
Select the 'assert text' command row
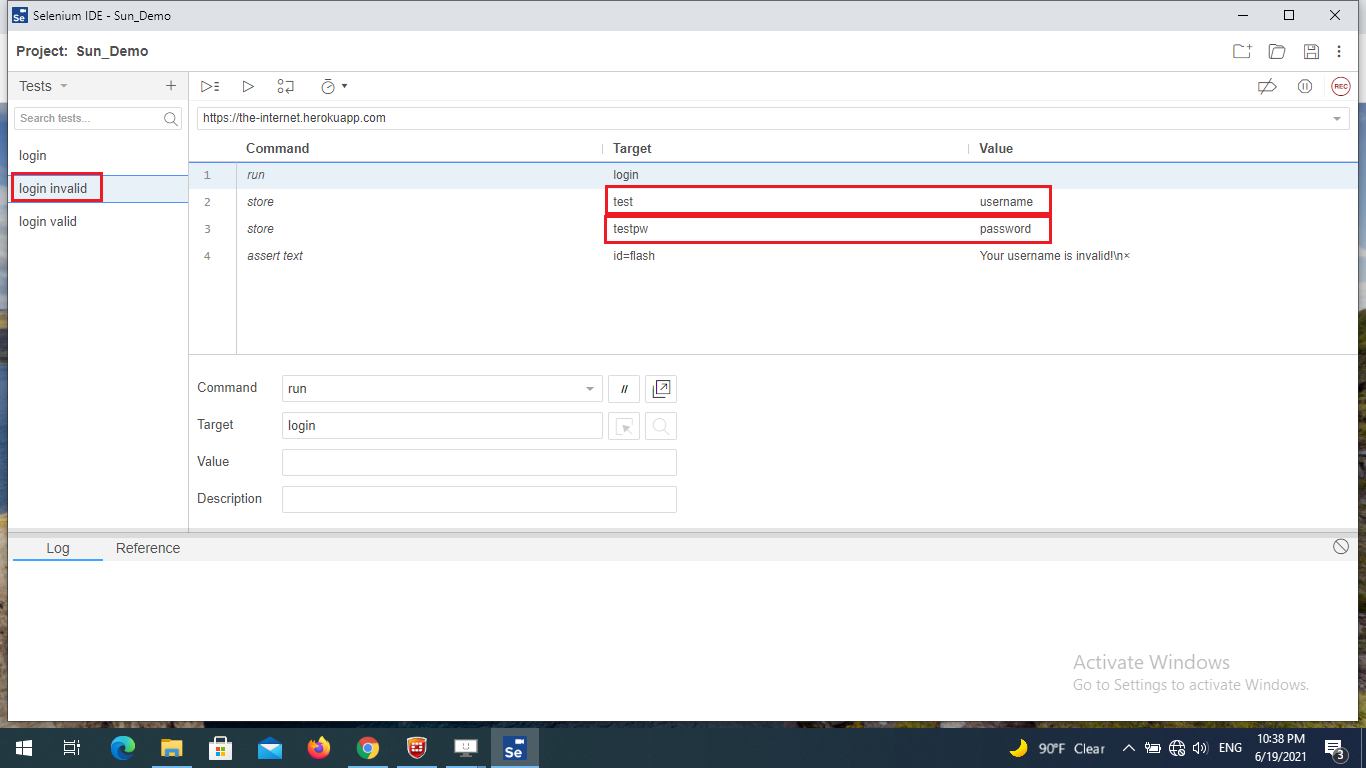[x=773, y=256]
